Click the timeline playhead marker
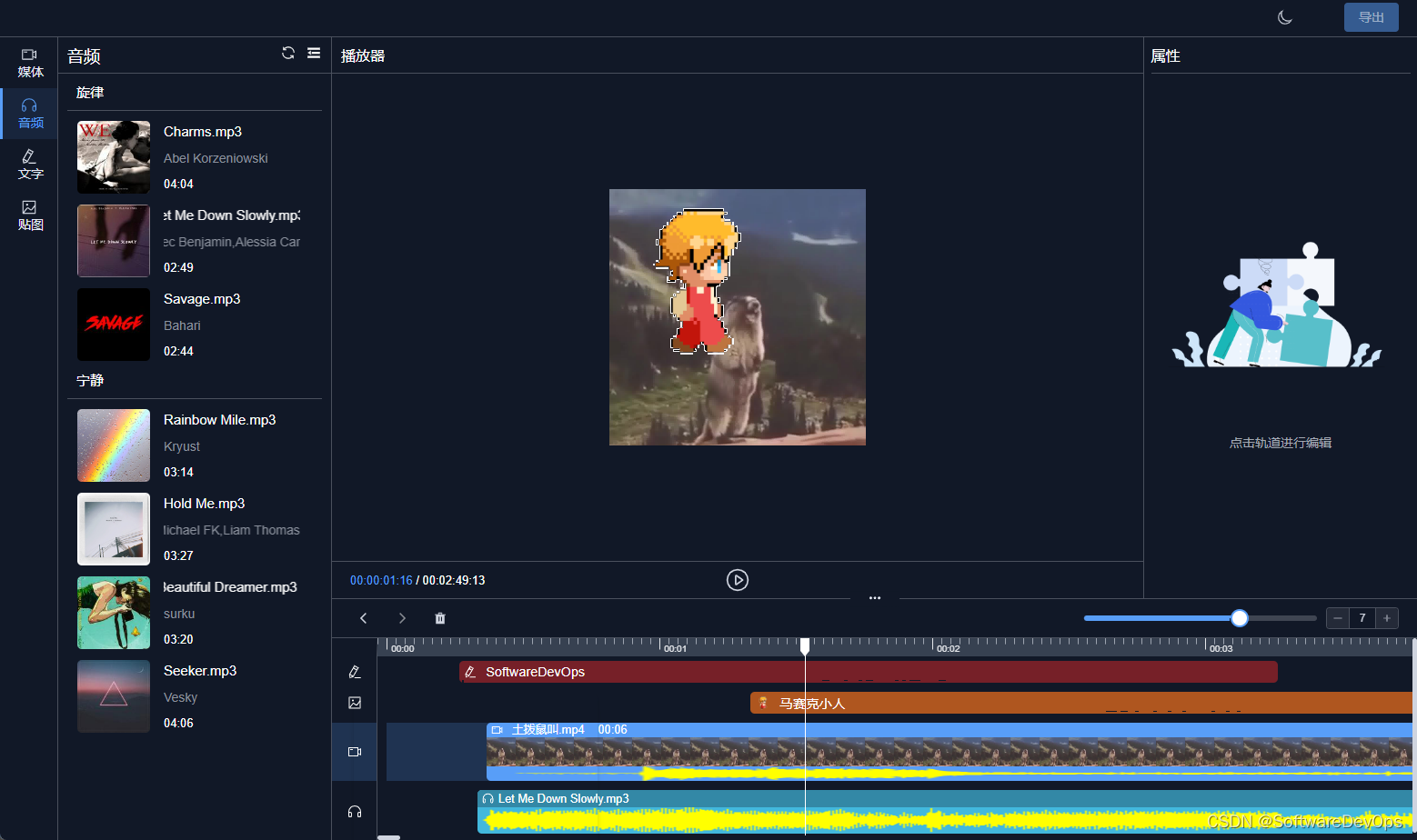Image resolution: width=1417 pixels, height=840 pixels. click(x=805, y=645)
